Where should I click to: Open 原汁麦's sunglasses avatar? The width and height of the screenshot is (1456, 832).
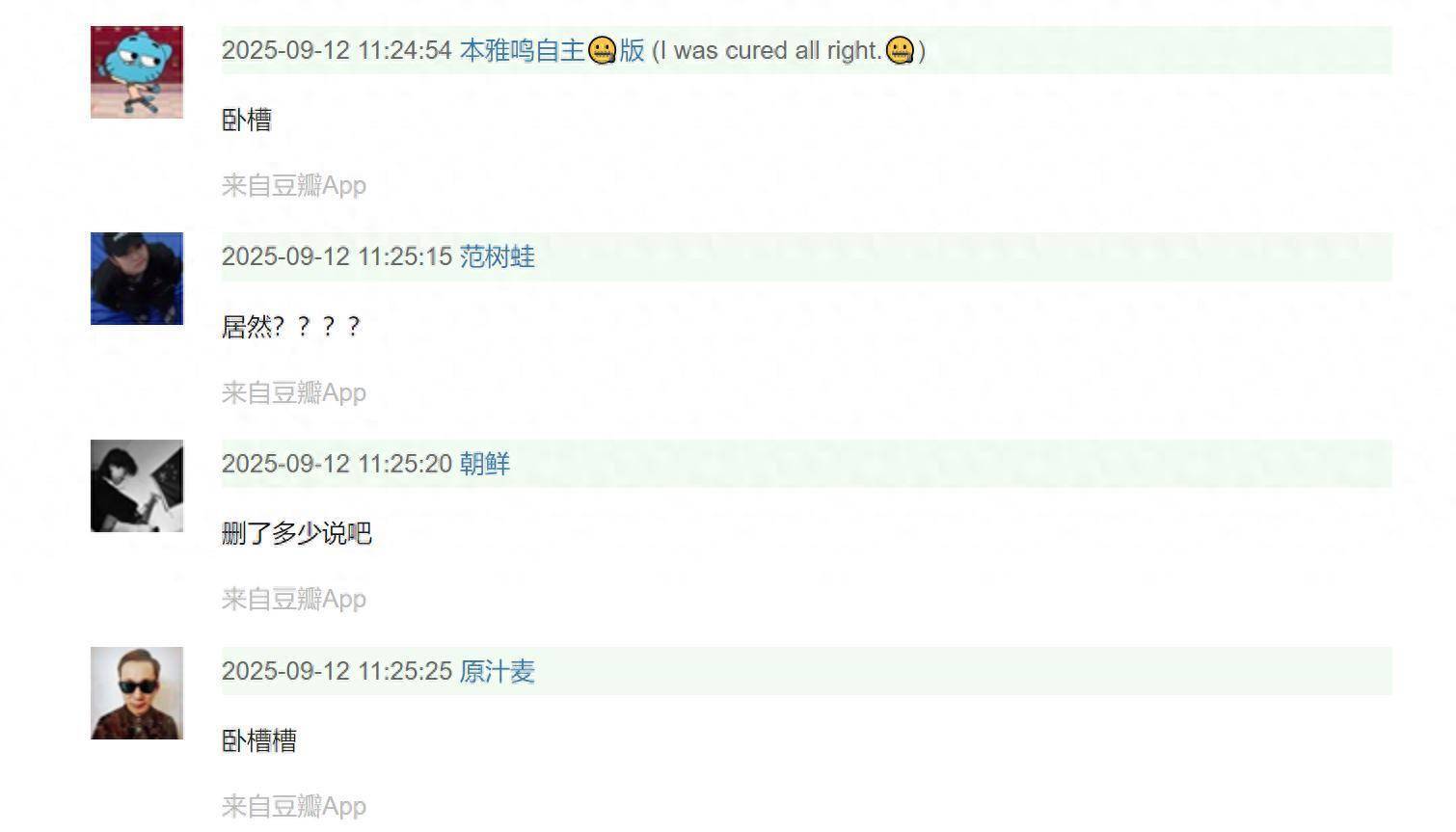tap(137, 693)
